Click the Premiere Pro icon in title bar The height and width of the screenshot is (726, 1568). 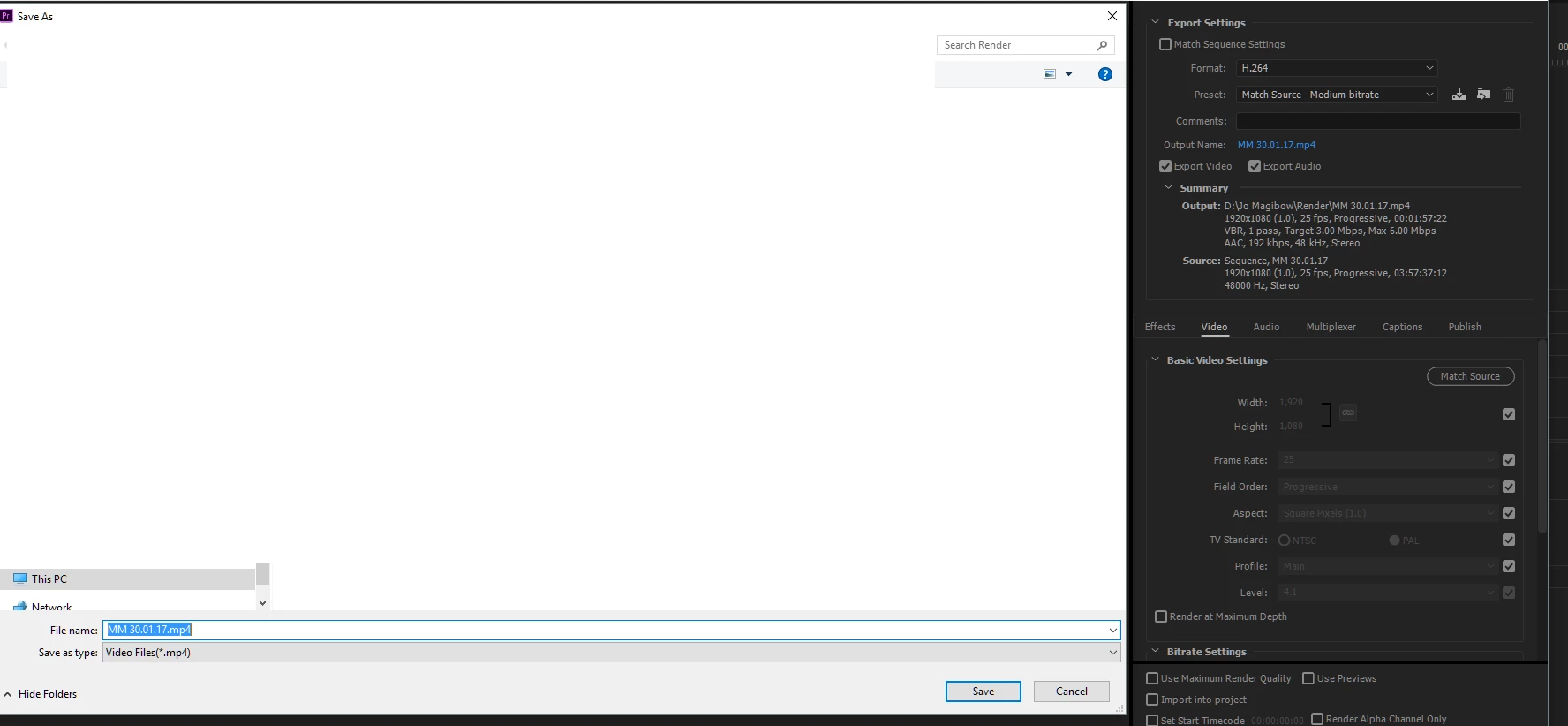[x=6, y=16]
